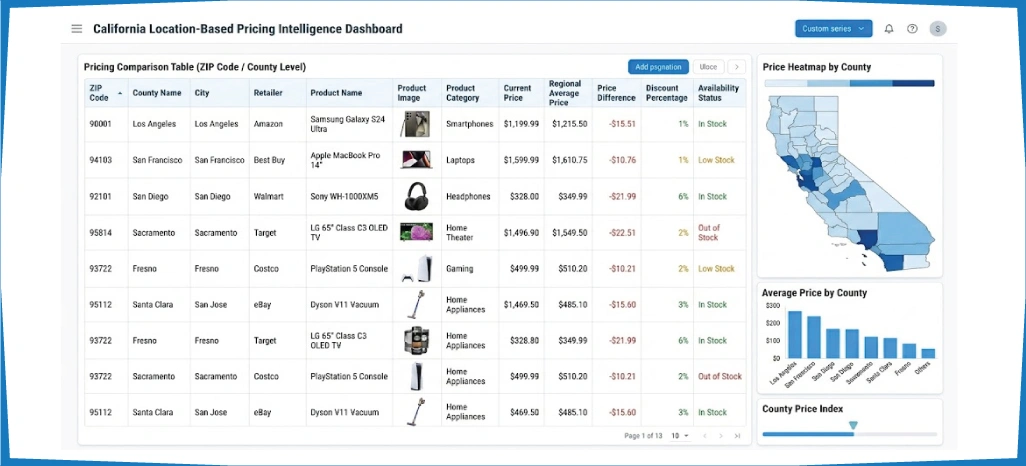Click the lightest blue heatmap legend swatch

tap(786, 83)
